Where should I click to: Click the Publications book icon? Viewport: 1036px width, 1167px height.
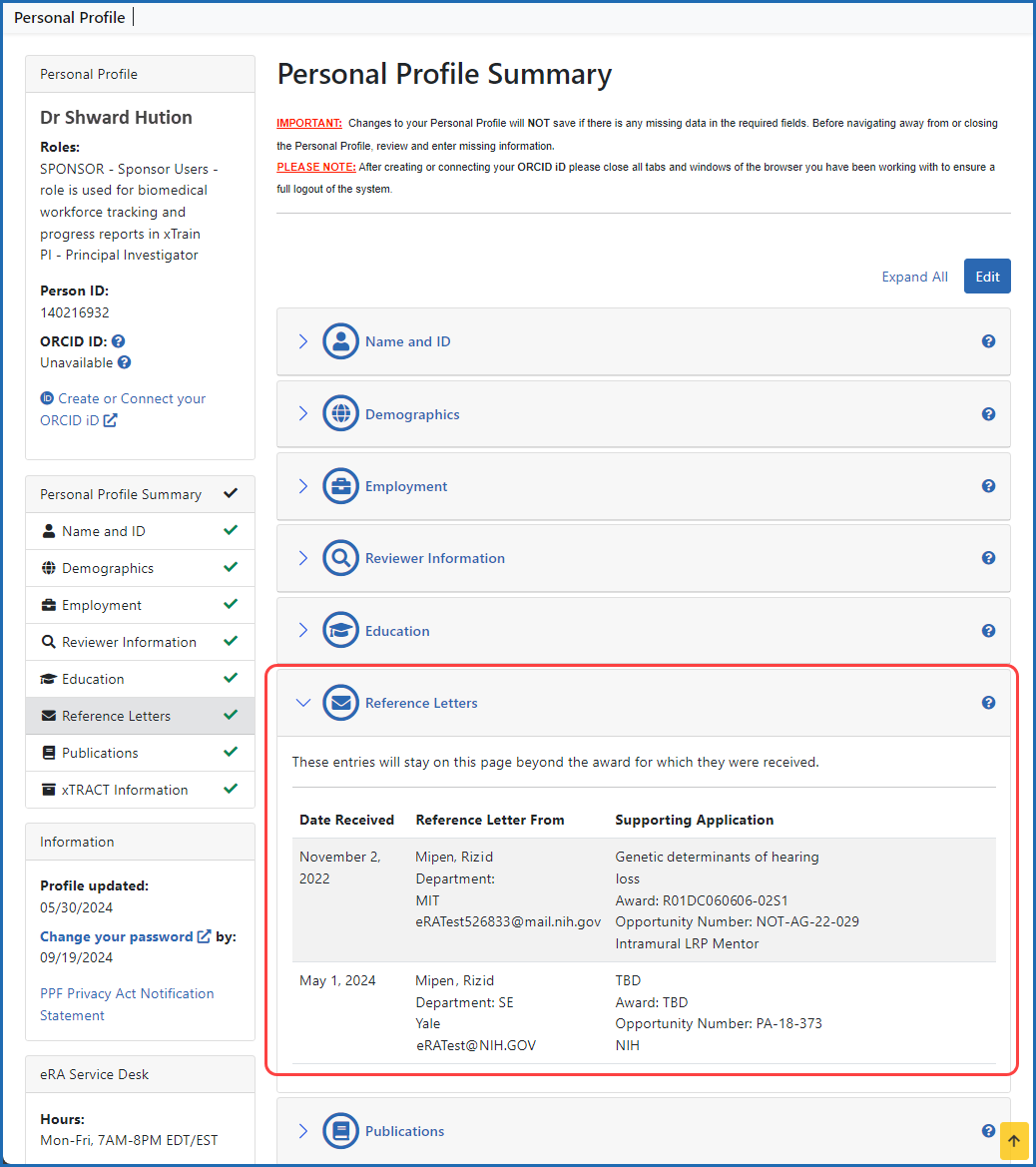(341, 1130)
